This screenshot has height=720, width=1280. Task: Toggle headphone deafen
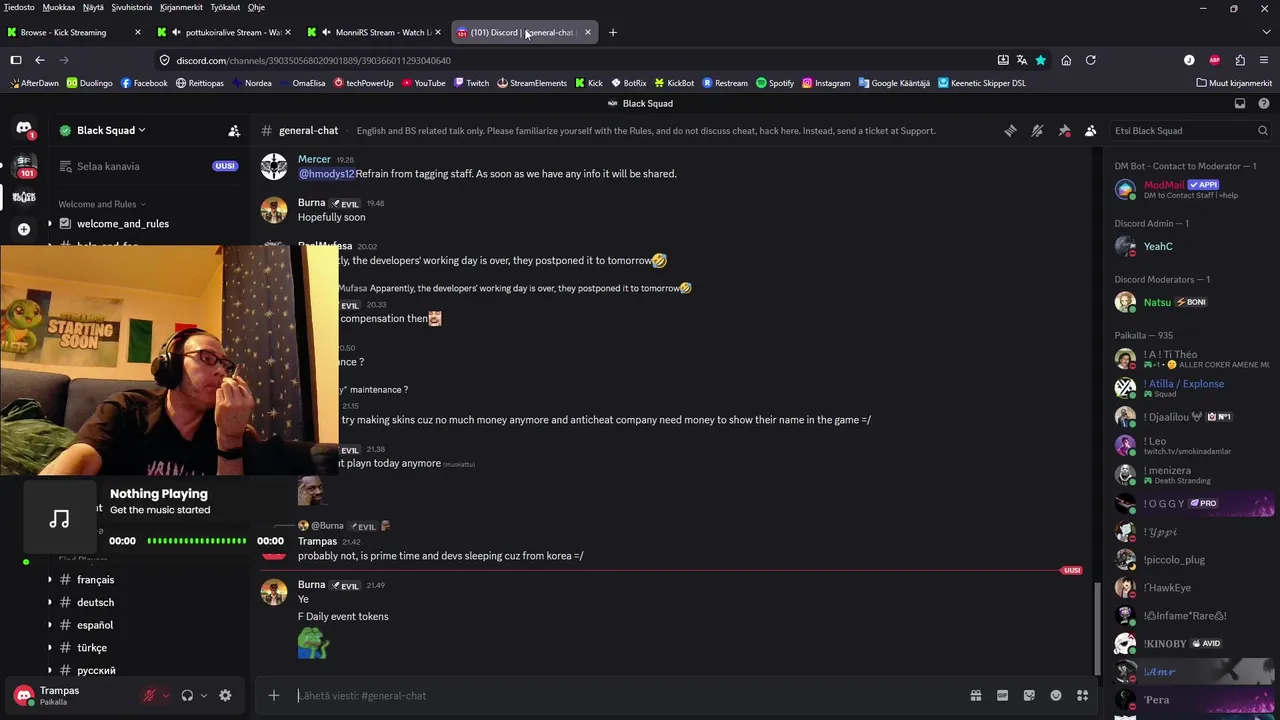[x=187, y=696]
